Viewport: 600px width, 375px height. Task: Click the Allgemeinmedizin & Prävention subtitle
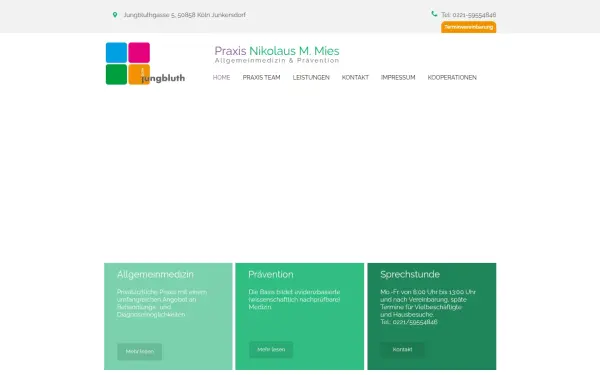pos(277,60)
